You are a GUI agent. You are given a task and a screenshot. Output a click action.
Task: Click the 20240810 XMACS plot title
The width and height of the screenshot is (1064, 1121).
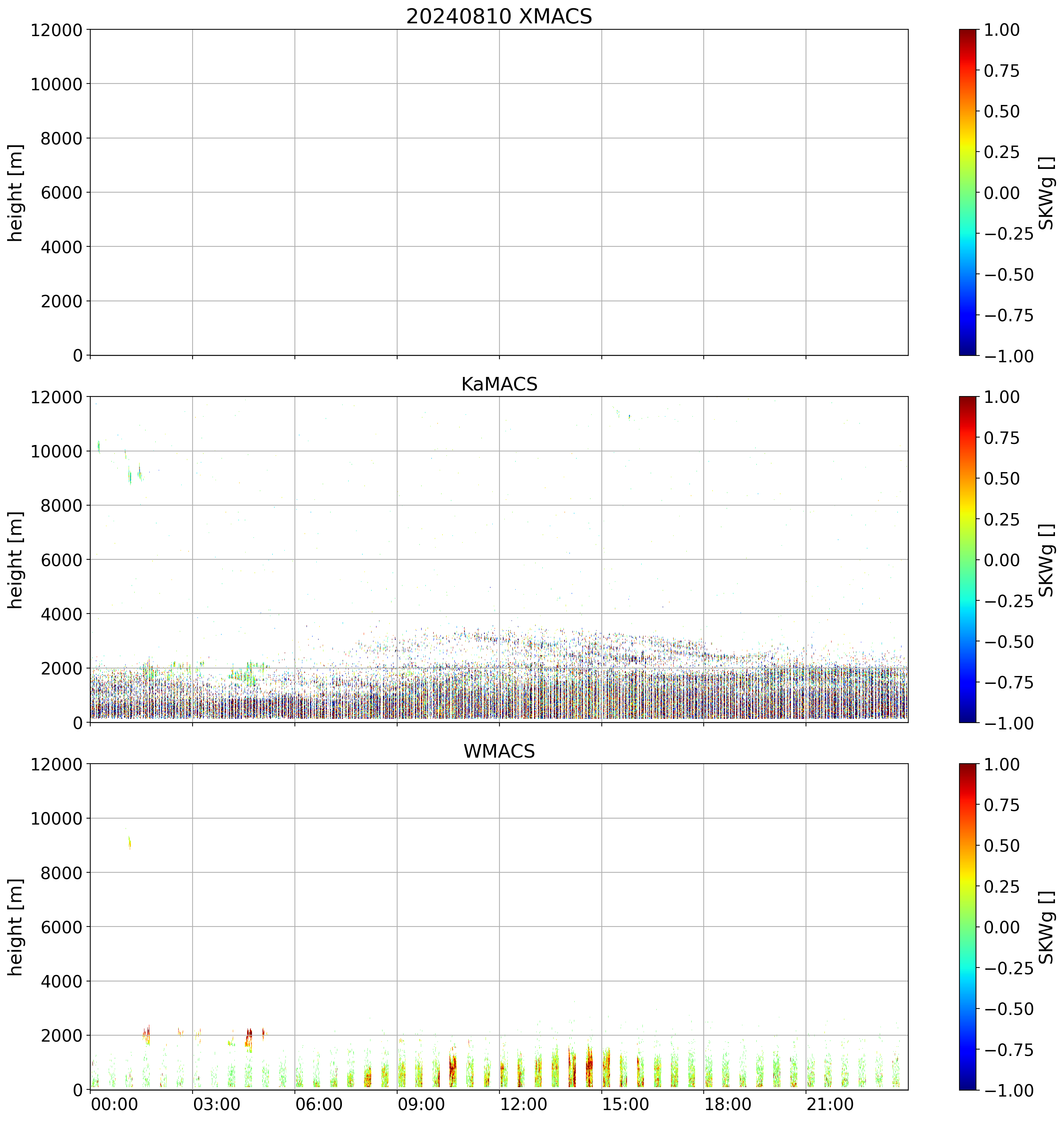499,17
